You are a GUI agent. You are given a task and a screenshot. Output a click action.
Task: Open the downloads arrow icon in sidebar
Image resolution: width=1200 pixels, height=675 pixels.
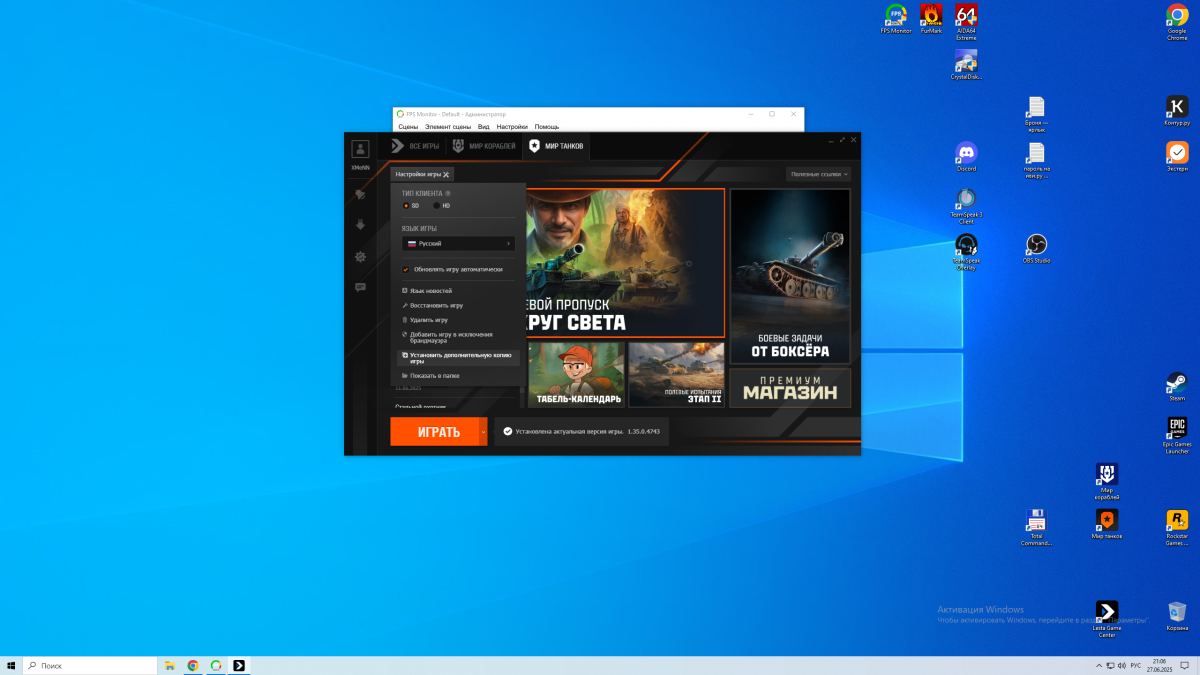(x=360, y=225)
